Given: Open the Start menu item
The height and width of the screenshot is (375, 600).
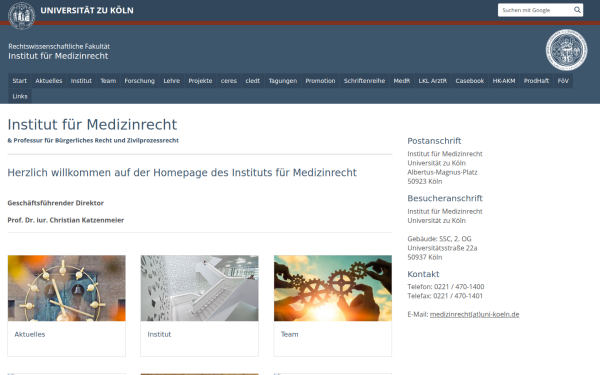Looking at the screenshot, I should pos(20,81).
